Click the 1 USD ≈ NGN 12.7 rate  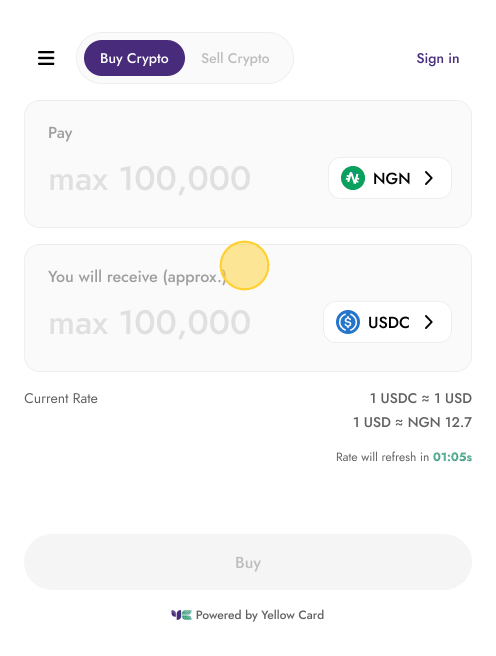pos(412,422)
